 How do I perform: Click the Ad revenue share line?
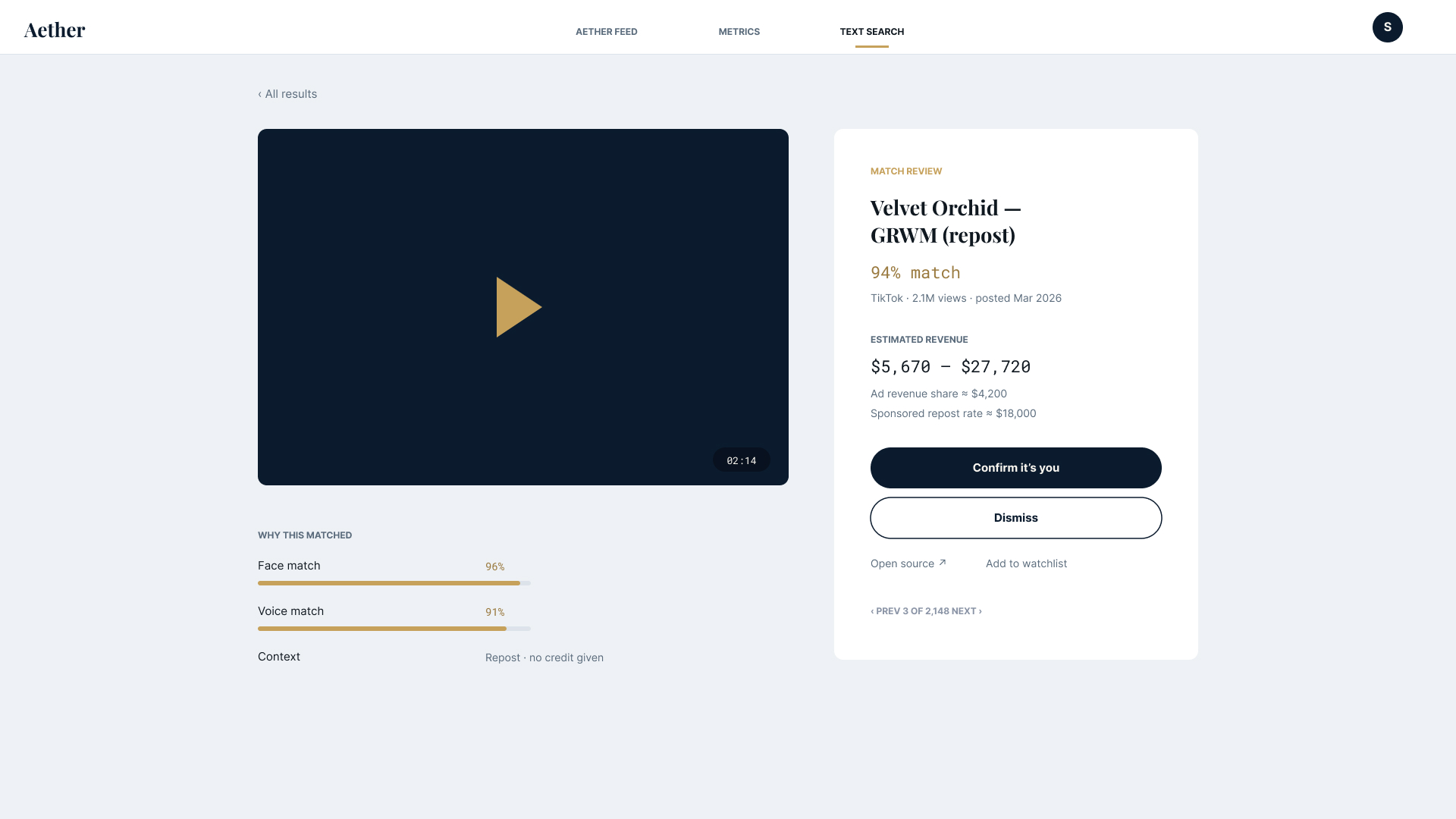(939, 394)
